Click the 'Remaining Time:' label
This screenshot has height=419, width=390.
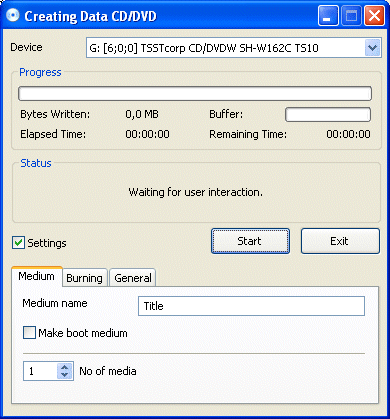point(248,134)
